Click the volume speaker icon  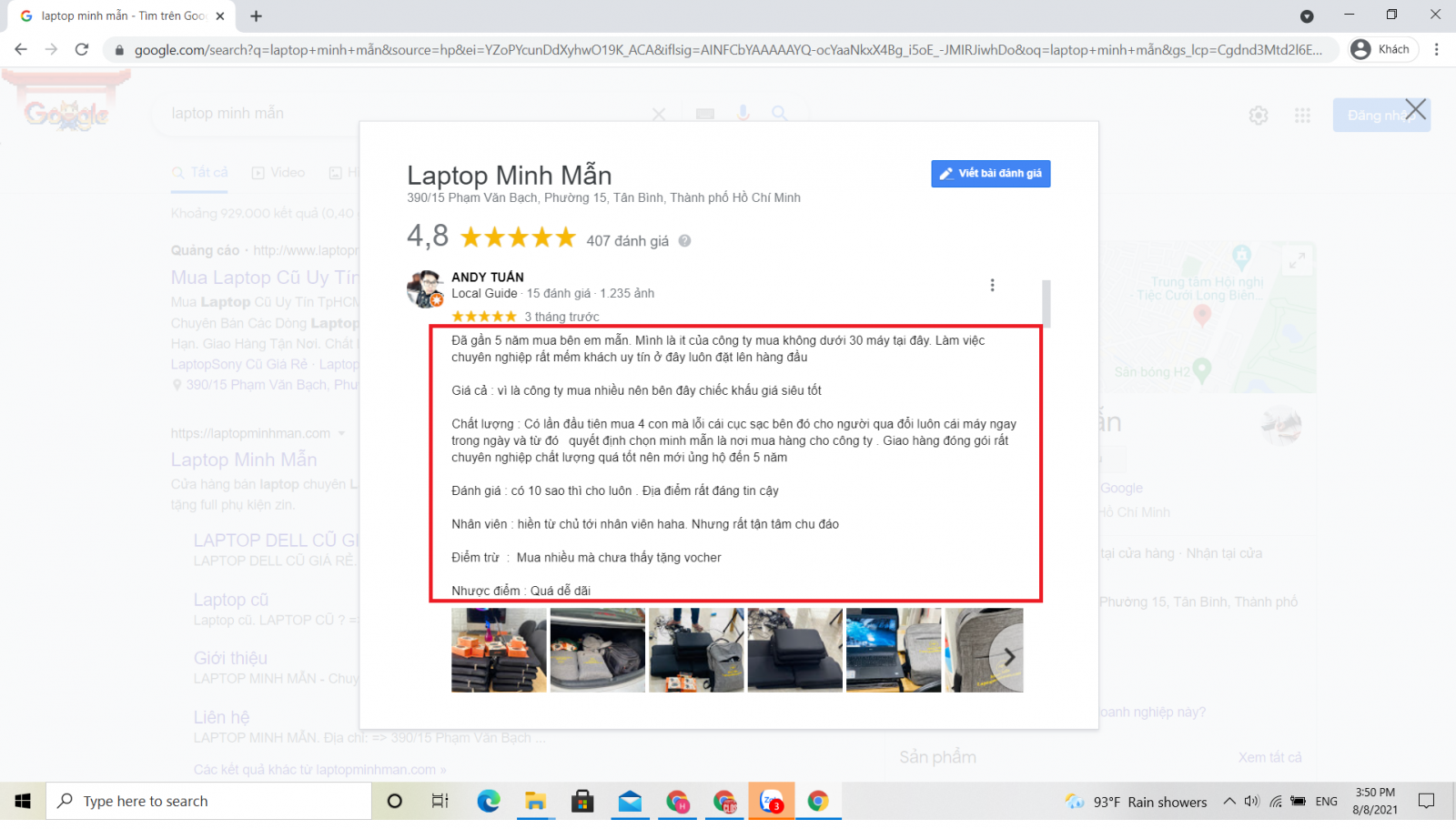click(1252, 801)
